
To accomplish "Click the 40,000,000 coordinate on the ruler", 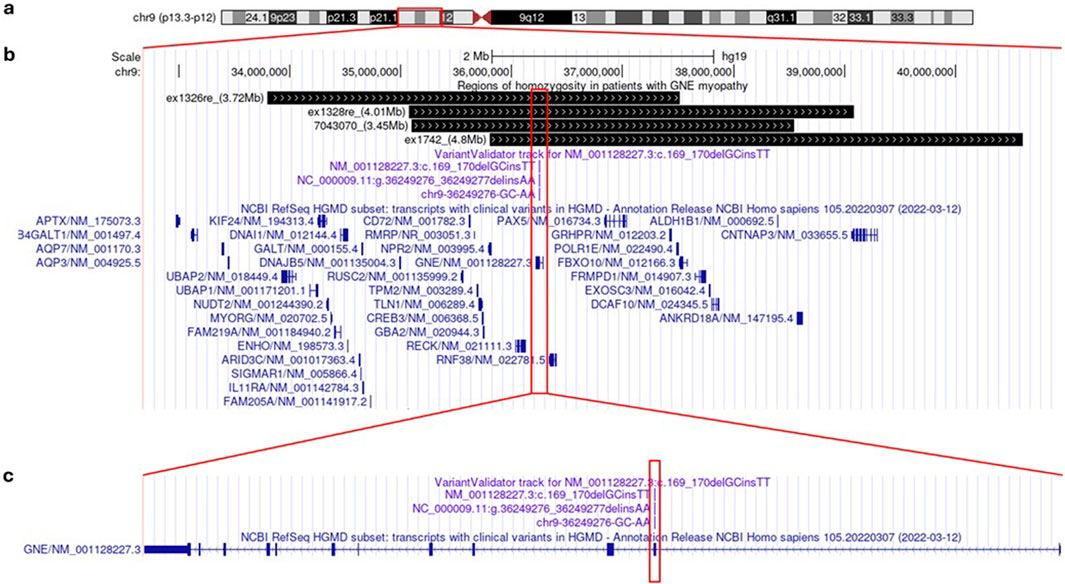I will 924,71.
